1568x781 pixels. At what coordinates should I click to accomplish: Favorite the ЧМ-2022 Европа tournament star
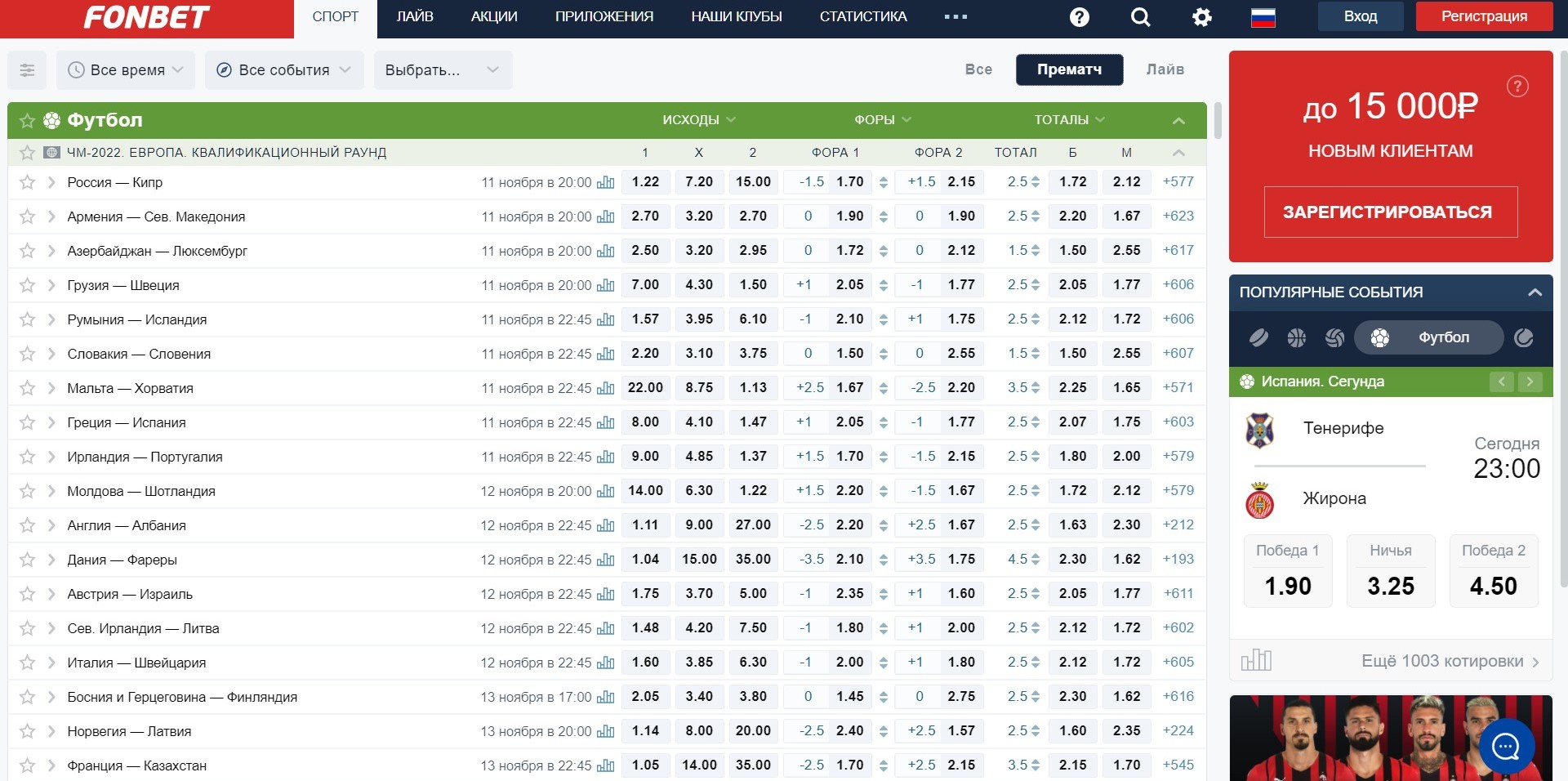pyautogui.click(x=27, y=153)
